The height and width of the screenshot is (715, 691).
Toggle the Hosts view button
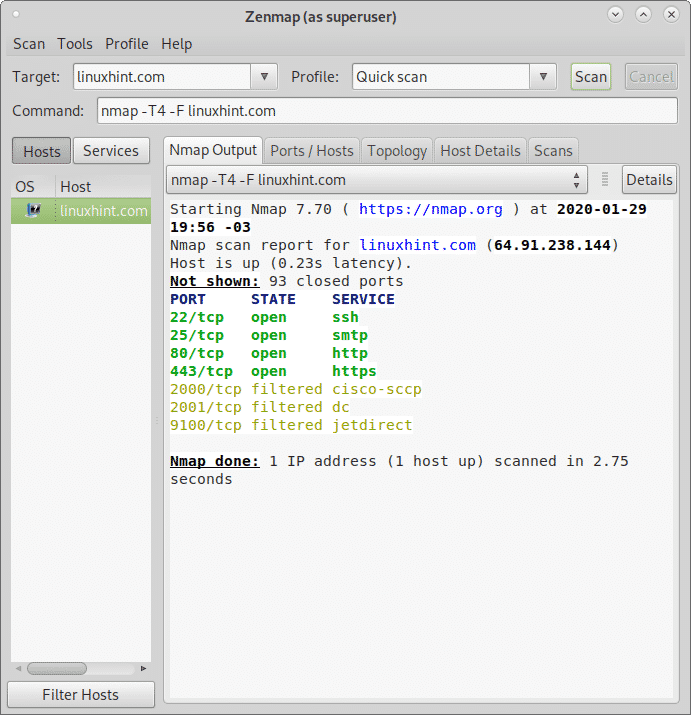[41, 151]
